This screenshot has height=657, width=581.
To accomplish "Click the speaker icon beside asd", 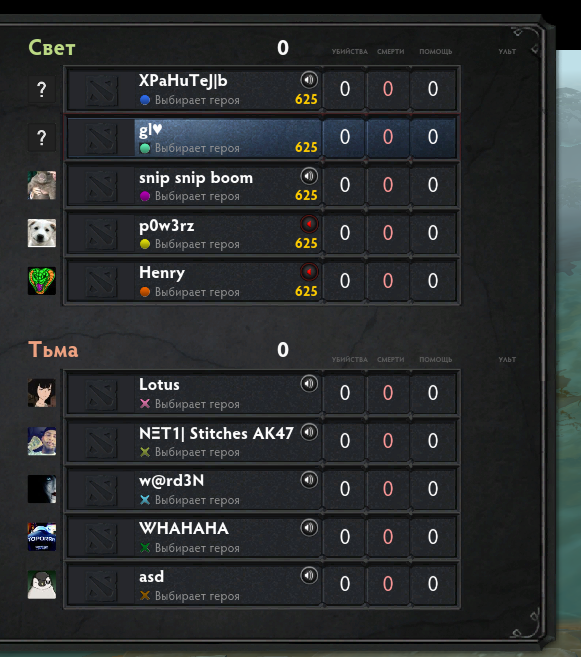I will [x=309, y=575].
